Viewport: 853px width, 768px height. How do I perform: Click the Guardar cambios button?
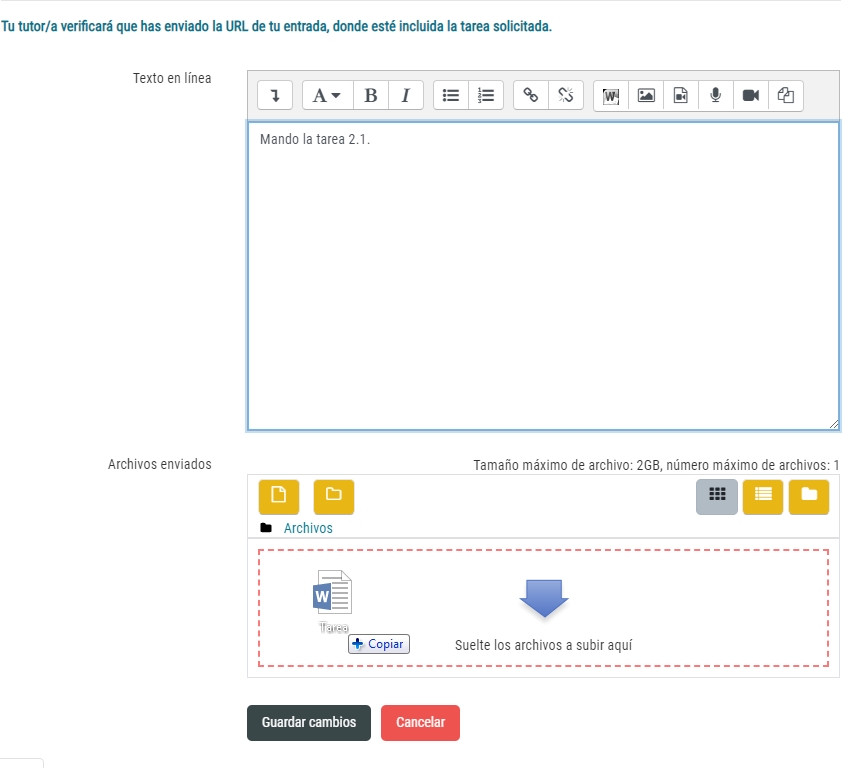[x=309, y=723]
